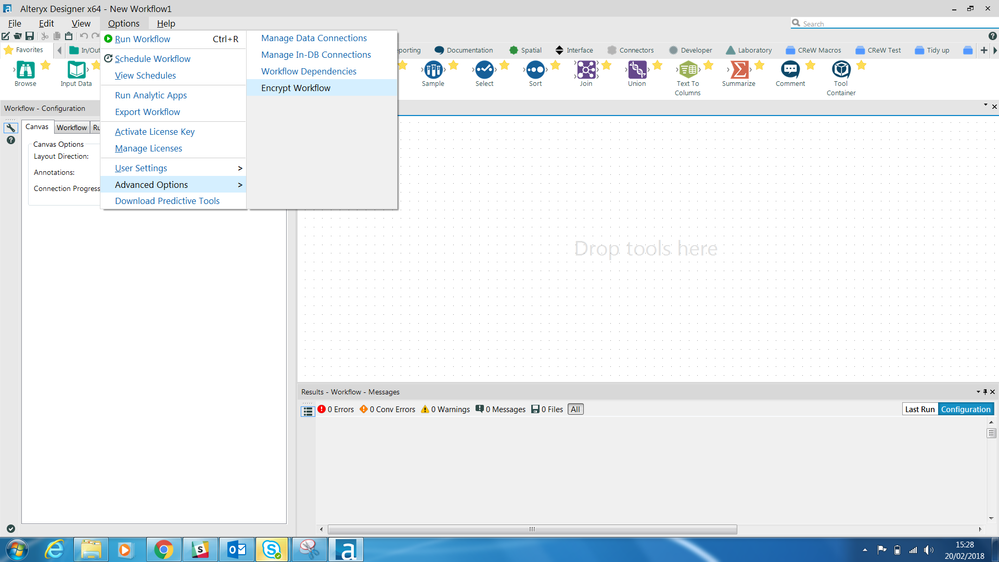This screenshot has width=999, height=562.
Task: Open Outlook from taskbar
Action: click(x=236, y=549)
